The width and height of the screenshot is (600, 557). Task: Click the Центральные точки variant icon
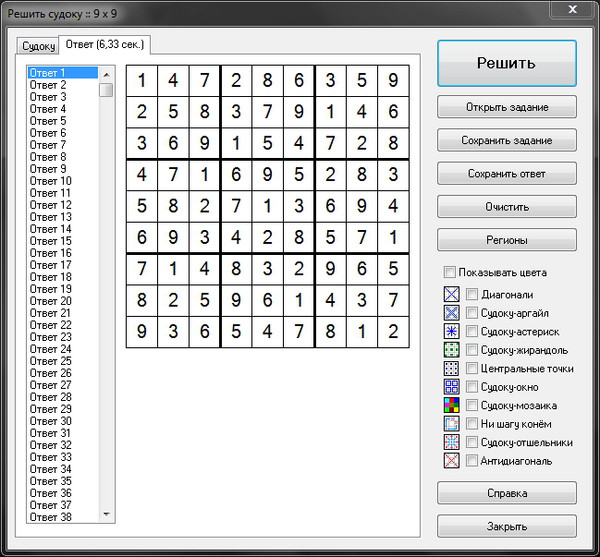(x=452, y=368)
